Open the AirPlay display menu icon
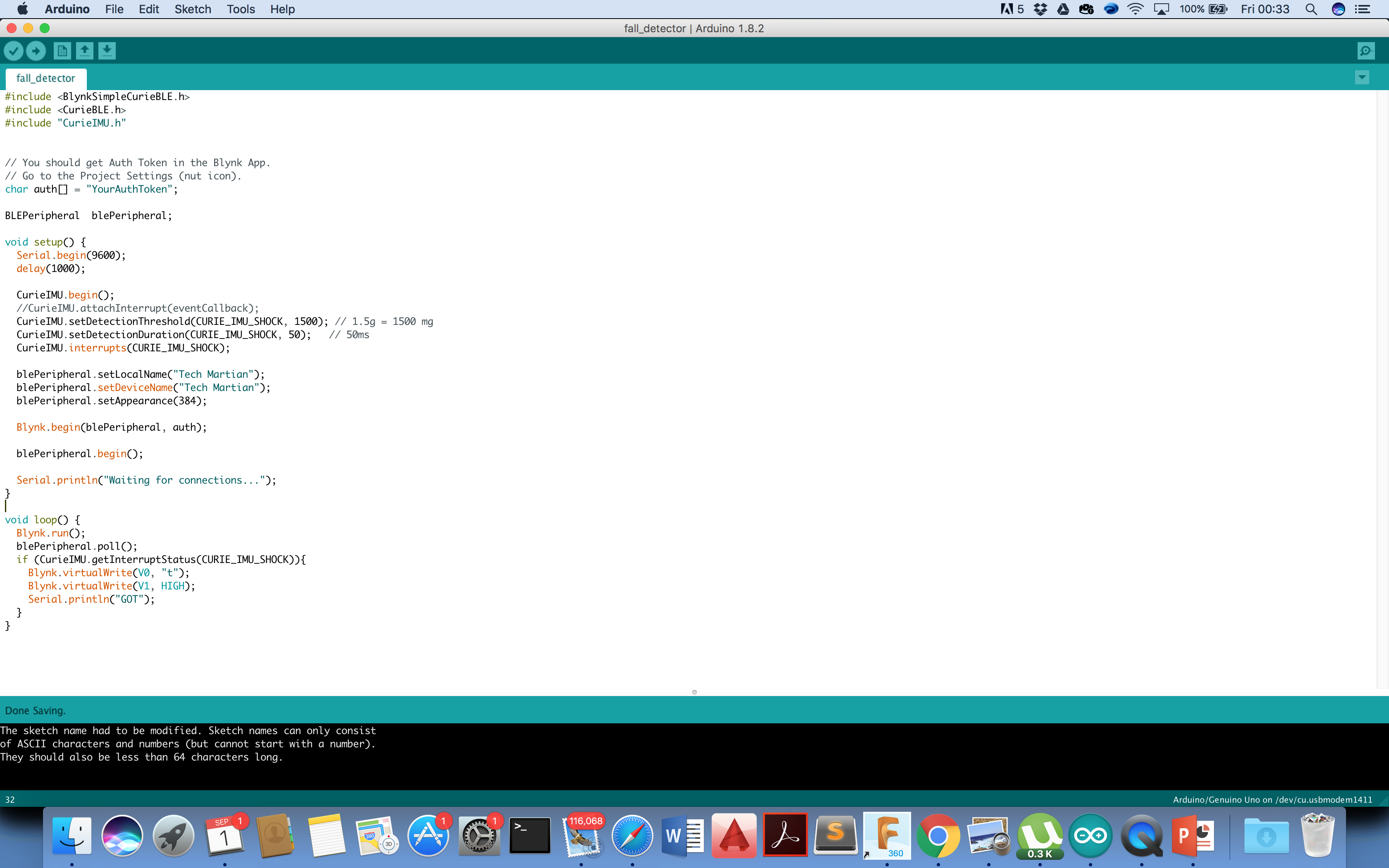 (x=1161, y=9)
